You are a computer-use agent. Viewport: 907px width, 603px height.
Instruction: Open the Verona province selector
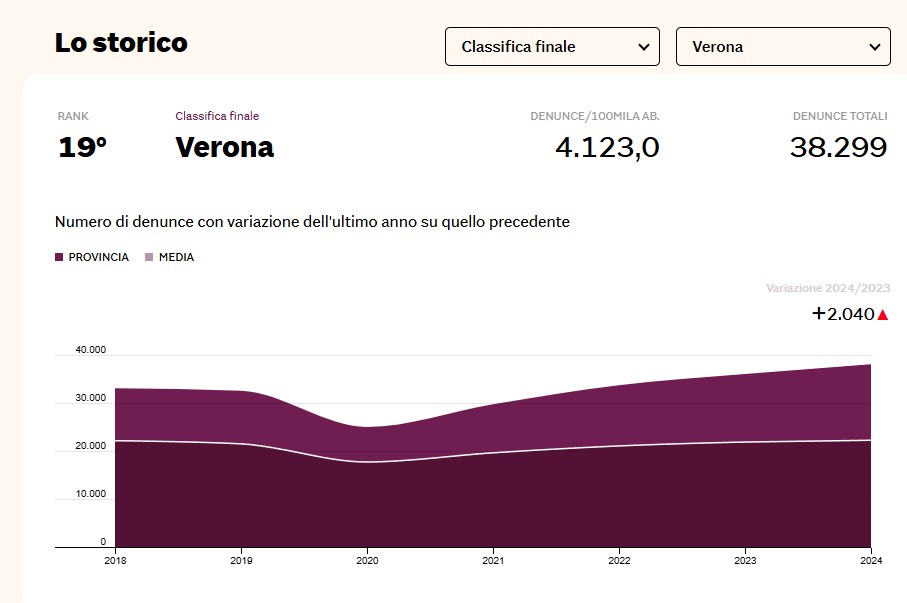pyautogui.click(x=783, y=46)
